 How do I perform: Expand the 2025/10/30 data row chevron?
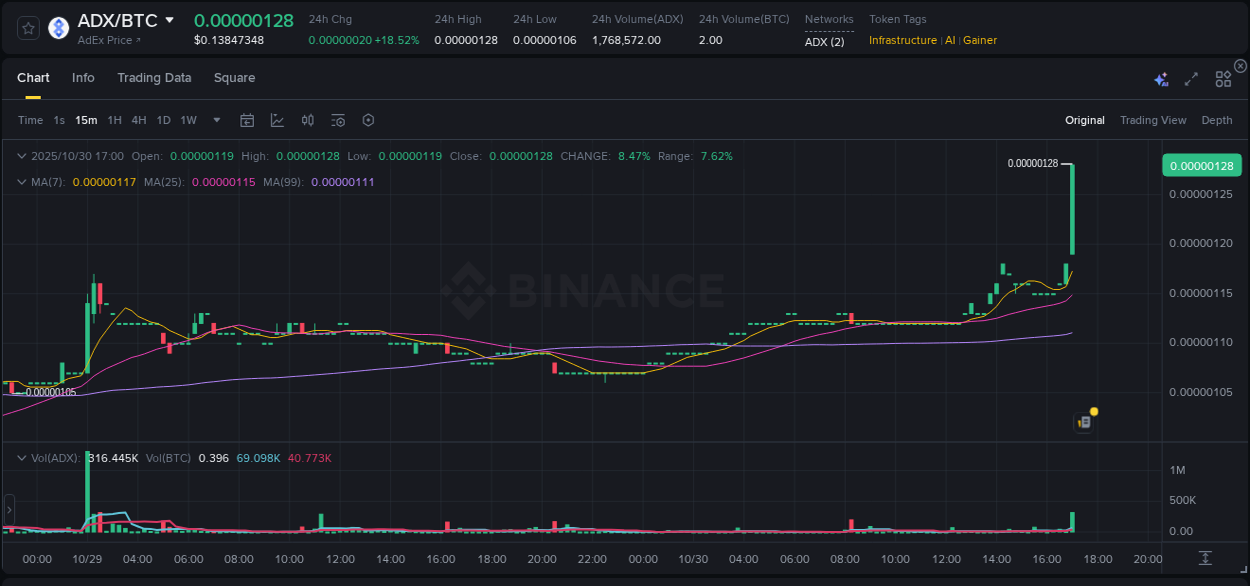click(21, 156)
